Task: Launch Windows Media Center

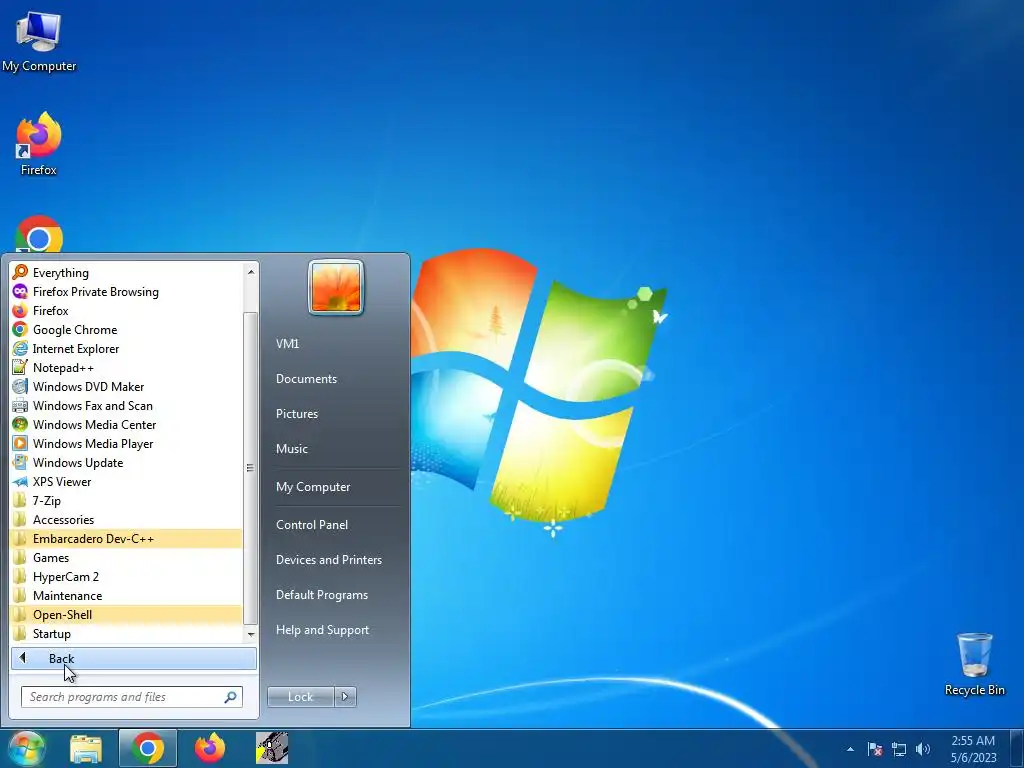Action: click(126, 424)
